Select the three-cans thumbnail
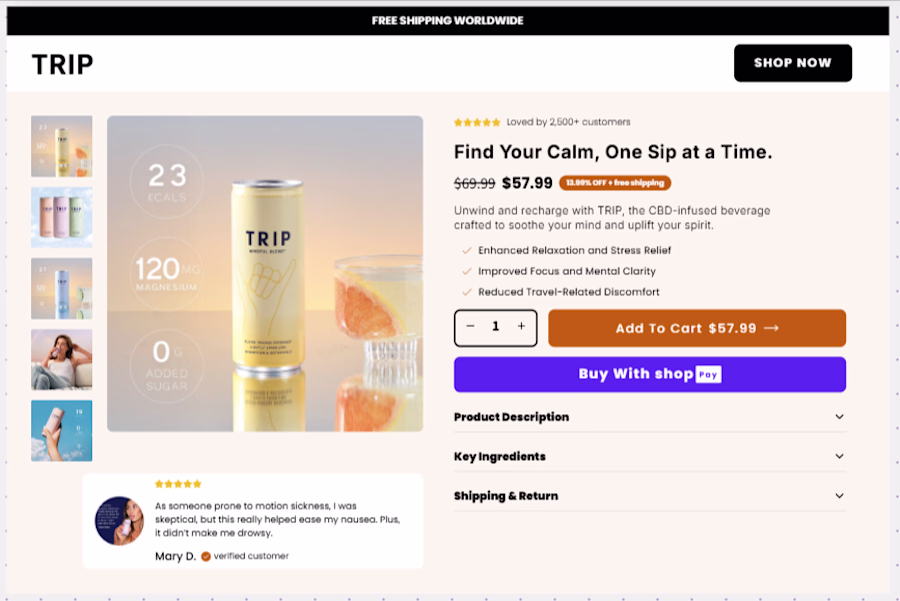The image size is (900, 601). 62,217
